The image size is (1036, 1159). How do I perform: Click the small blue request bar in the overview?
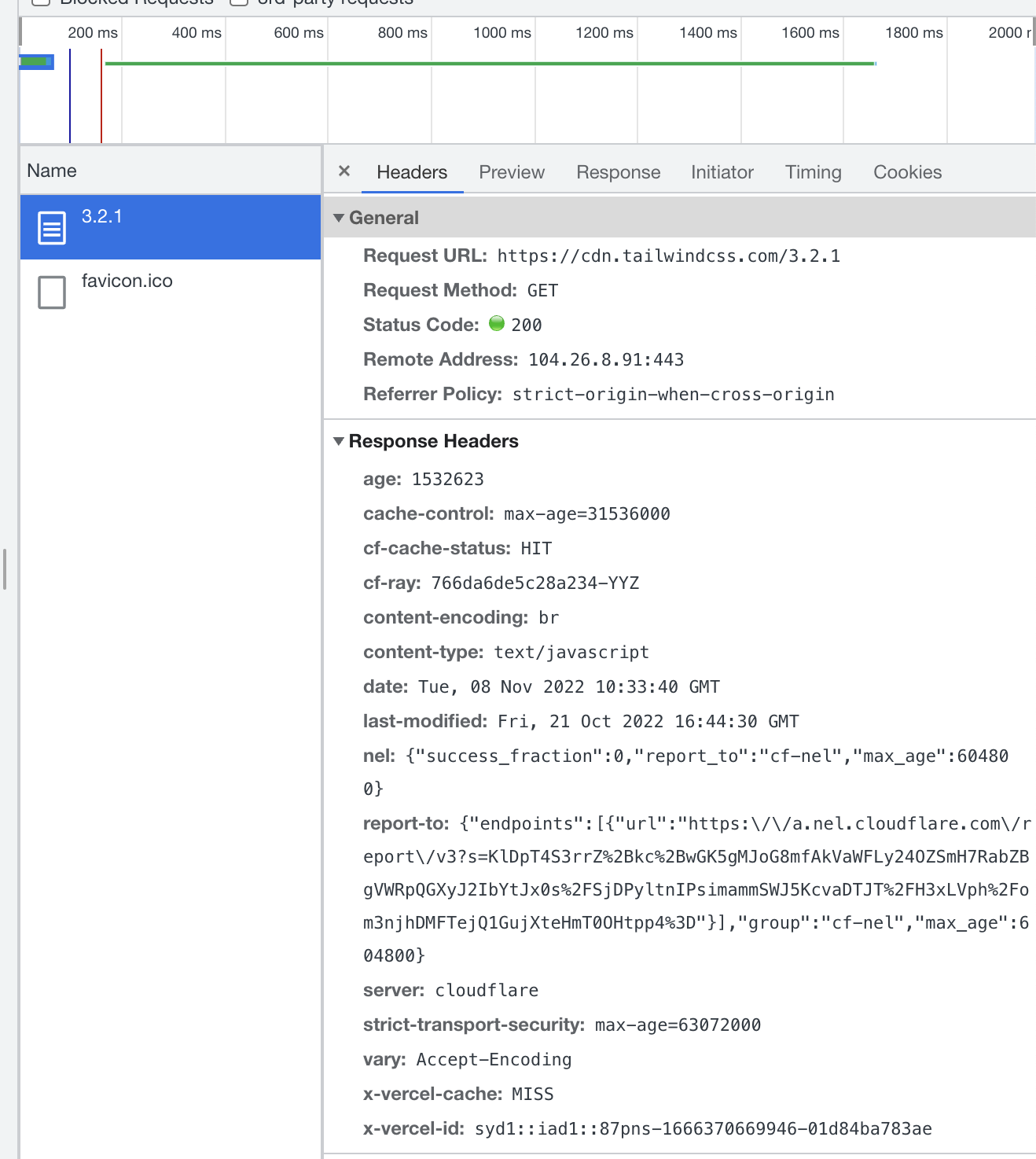[37, 61]
